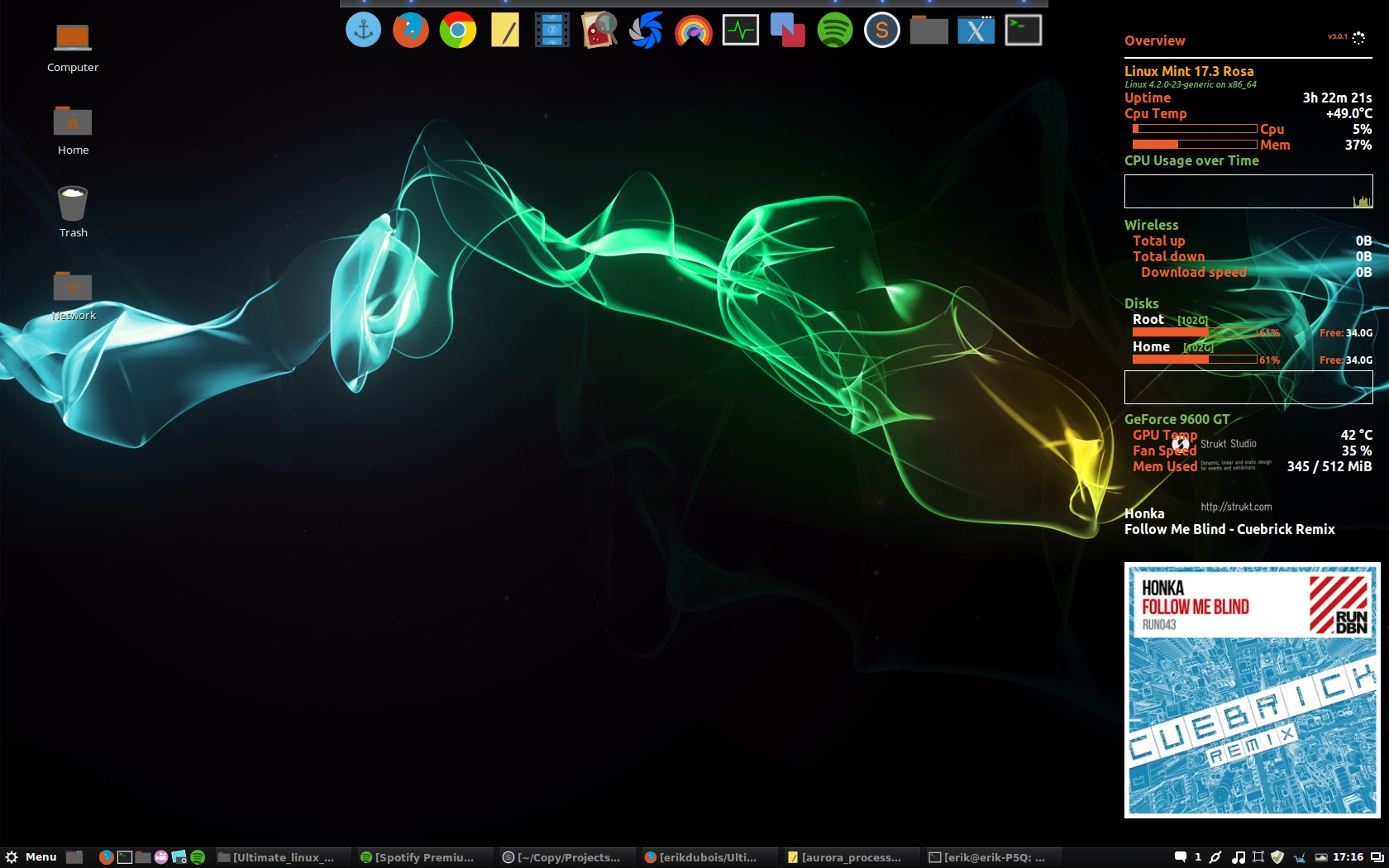
Task: Click the folder launcher in the bottom panel
Action: tap(142, 857)
